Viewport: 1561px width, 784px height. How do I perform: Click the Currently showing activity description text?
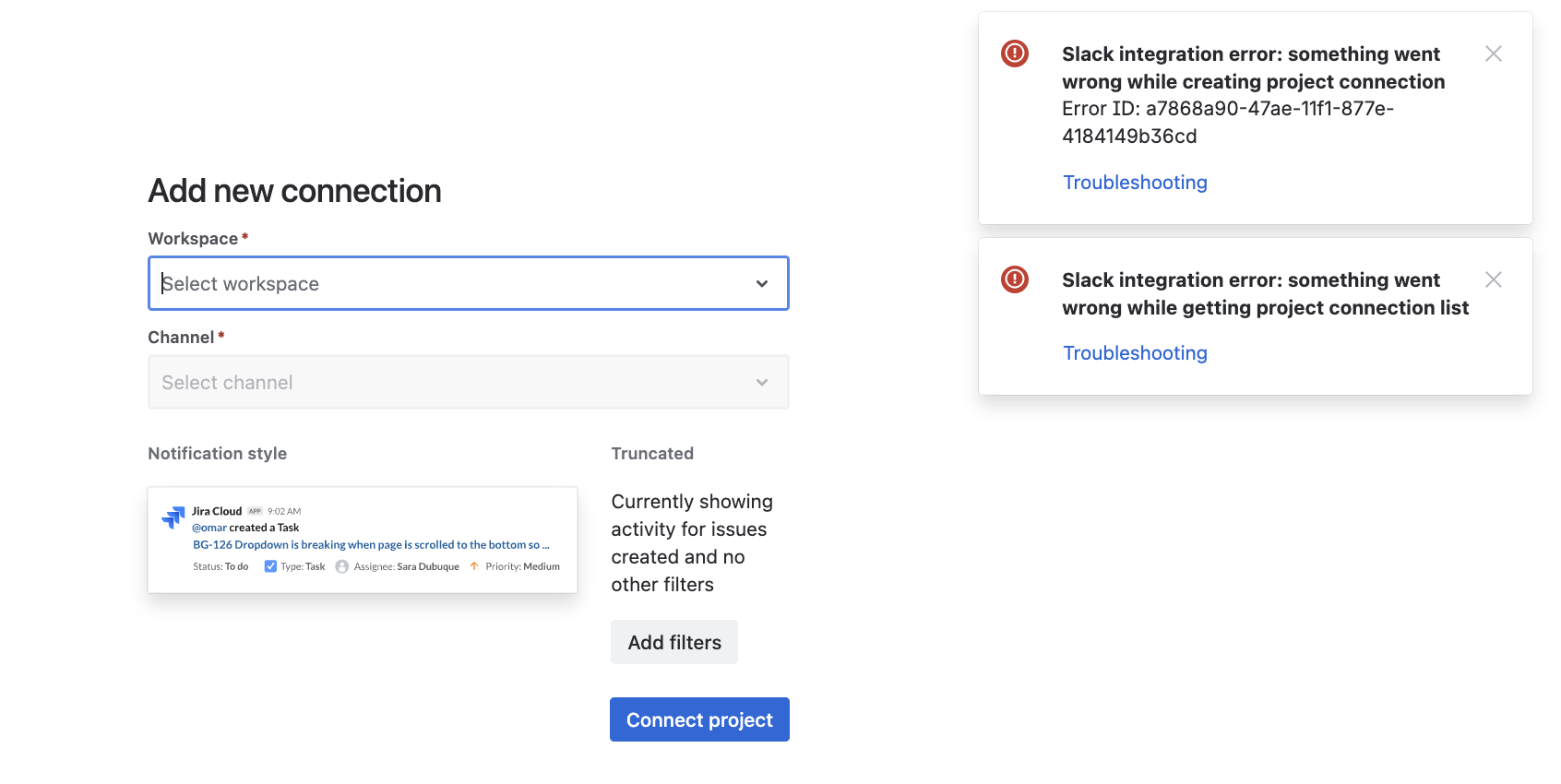tap(692, 543)
